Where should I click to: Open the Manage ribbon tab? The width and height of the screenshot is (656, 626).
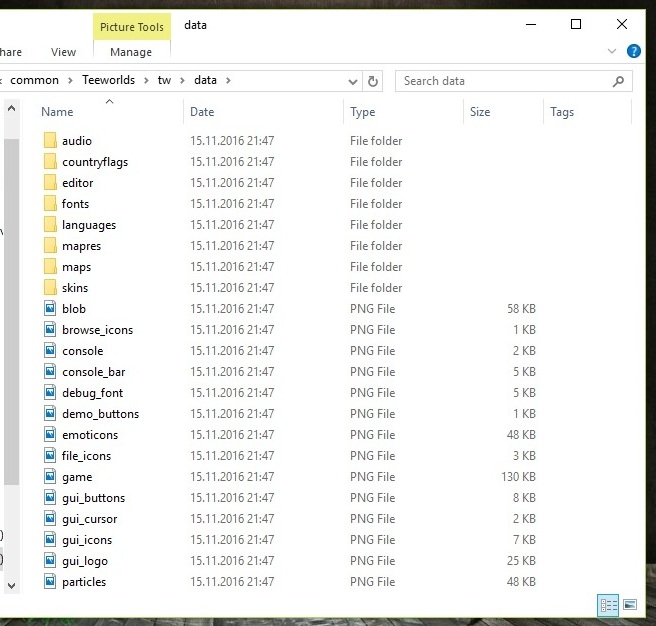[131, 52]
